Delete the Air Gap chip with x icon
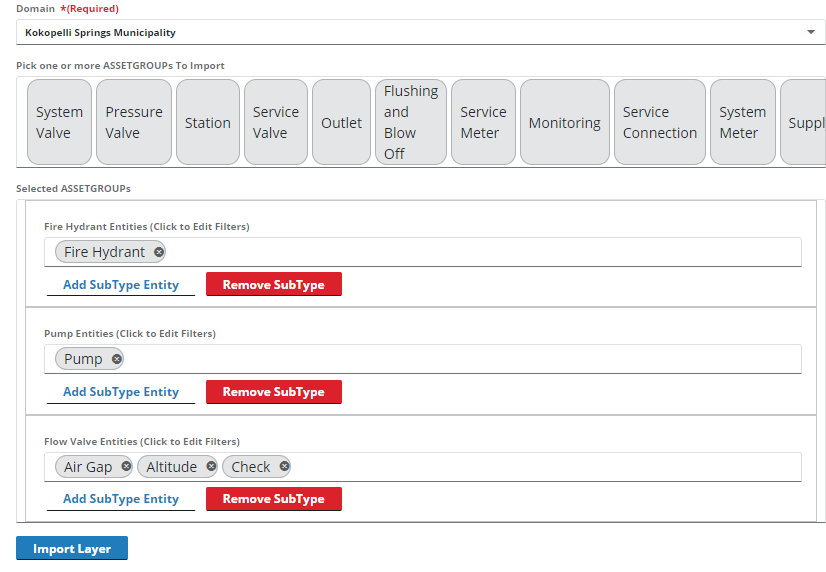826x572 pixels. point(126,467)
